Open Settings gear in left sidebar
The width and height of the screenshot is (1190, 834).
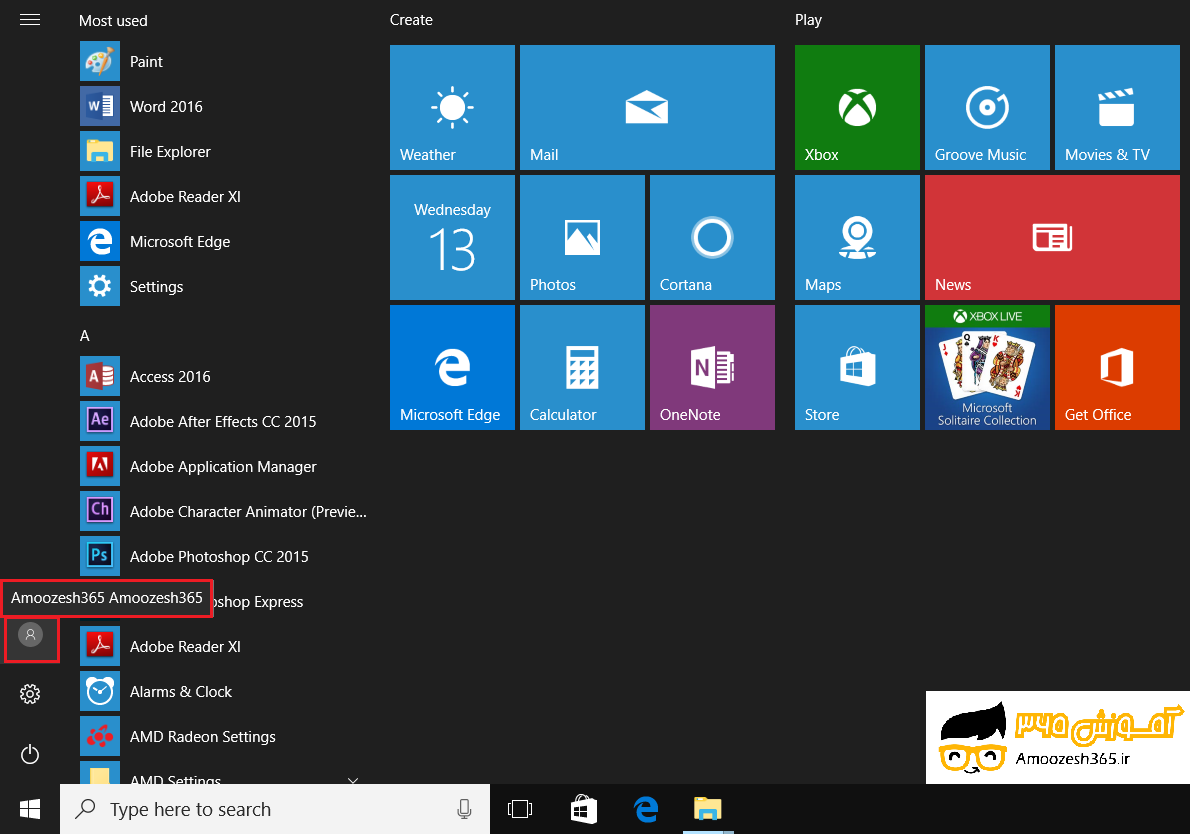[x=30, y=694]
